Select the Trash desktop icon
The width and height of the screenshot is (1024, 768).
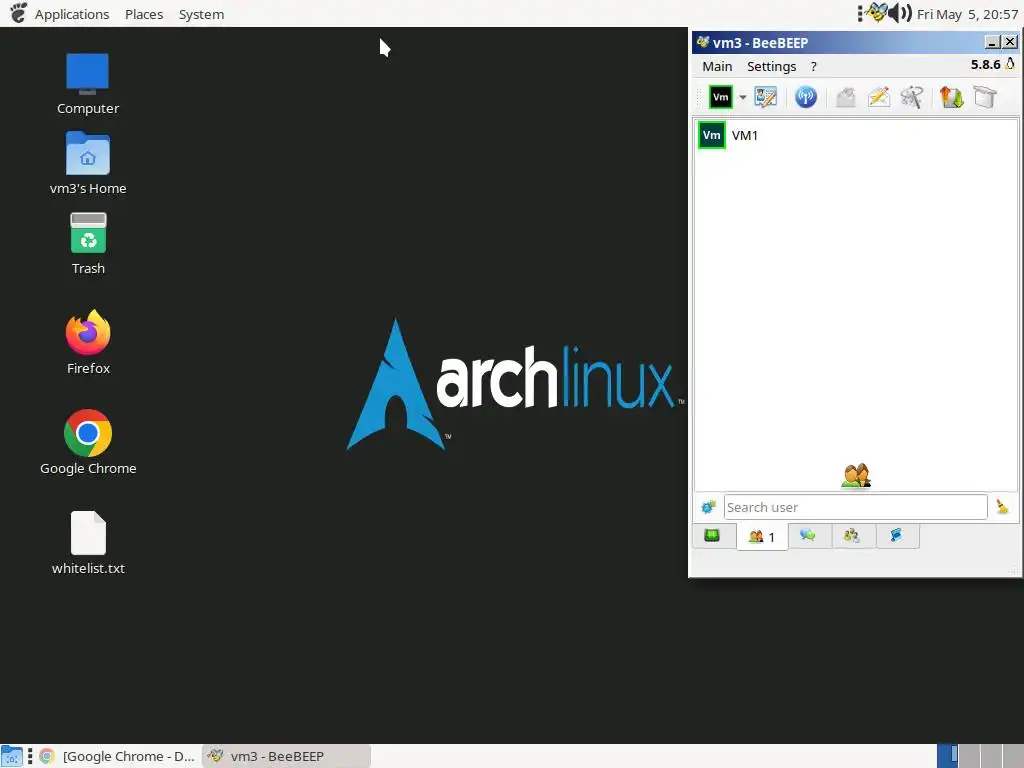tap(88, 244)
